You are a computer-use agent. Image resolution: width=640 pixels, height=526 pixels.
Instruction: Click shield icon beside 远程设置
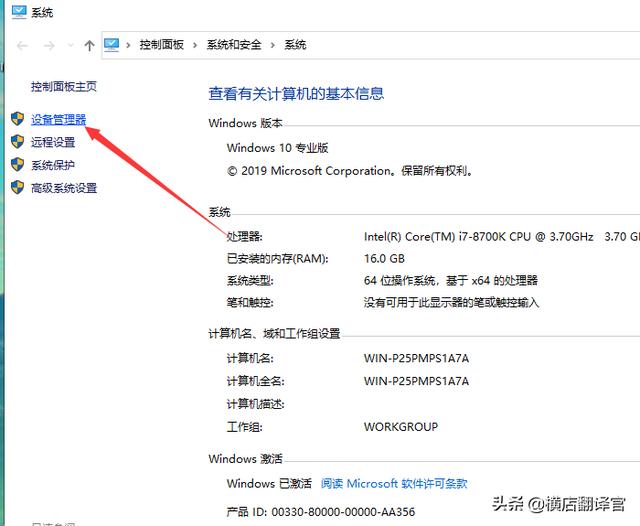click(18, 142)
